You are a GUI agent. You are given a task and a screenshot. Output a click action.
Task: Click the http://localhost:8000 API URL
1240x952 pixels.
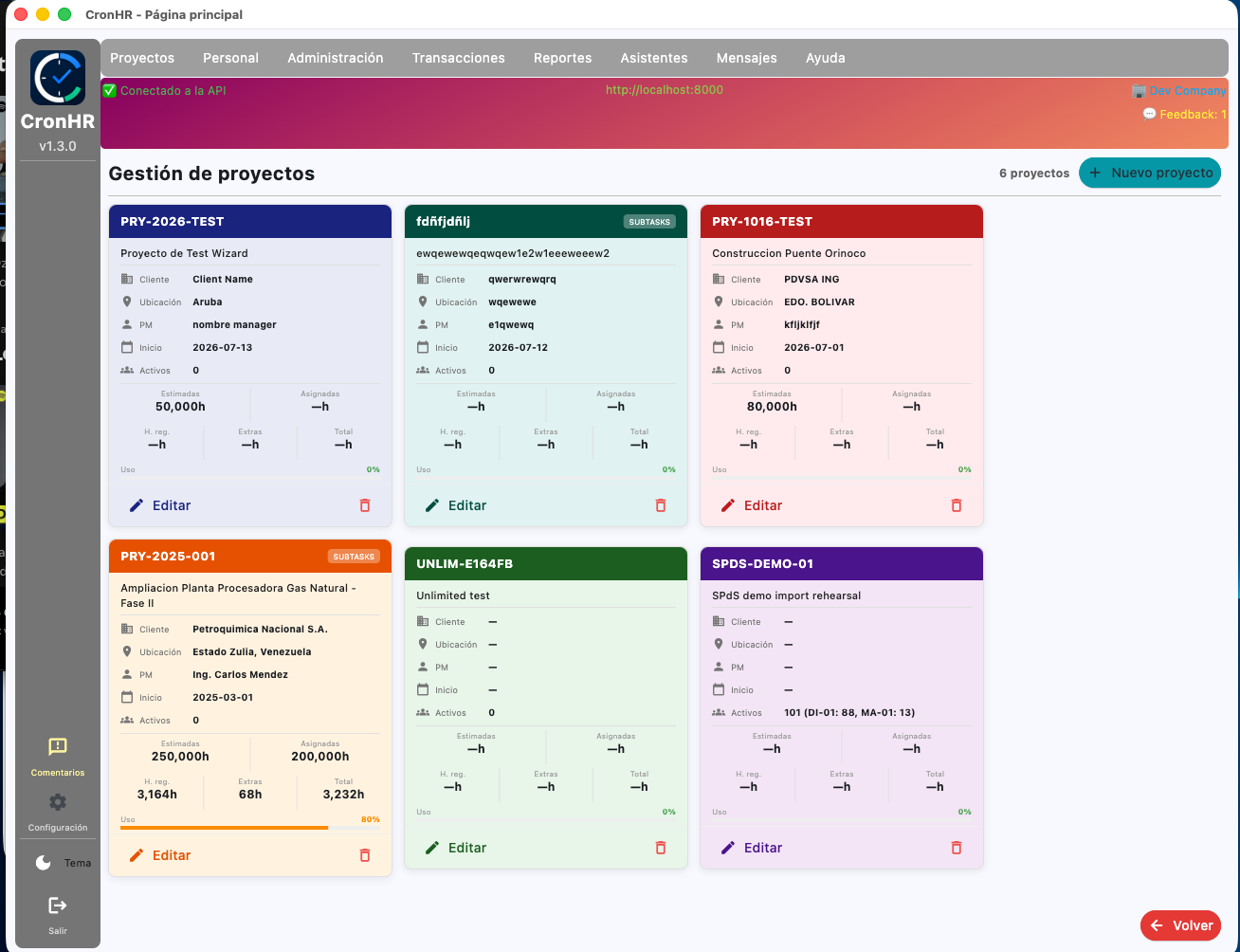coord(665,90)
